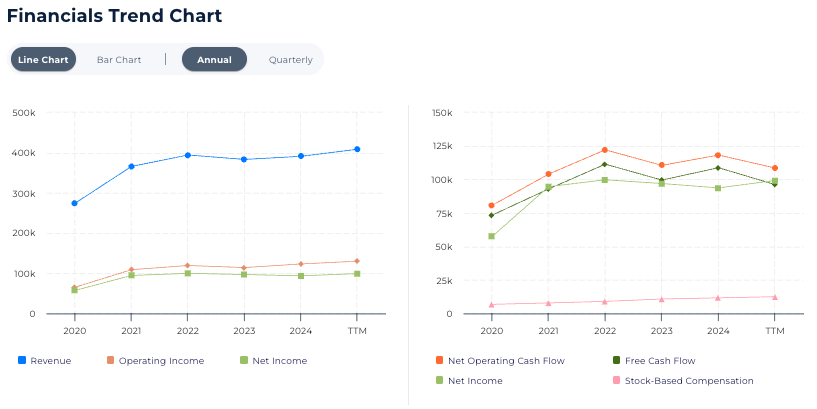Switch to the Bar Chart view
This screenshot has height=409, width=817.
(x=119, y=60)
